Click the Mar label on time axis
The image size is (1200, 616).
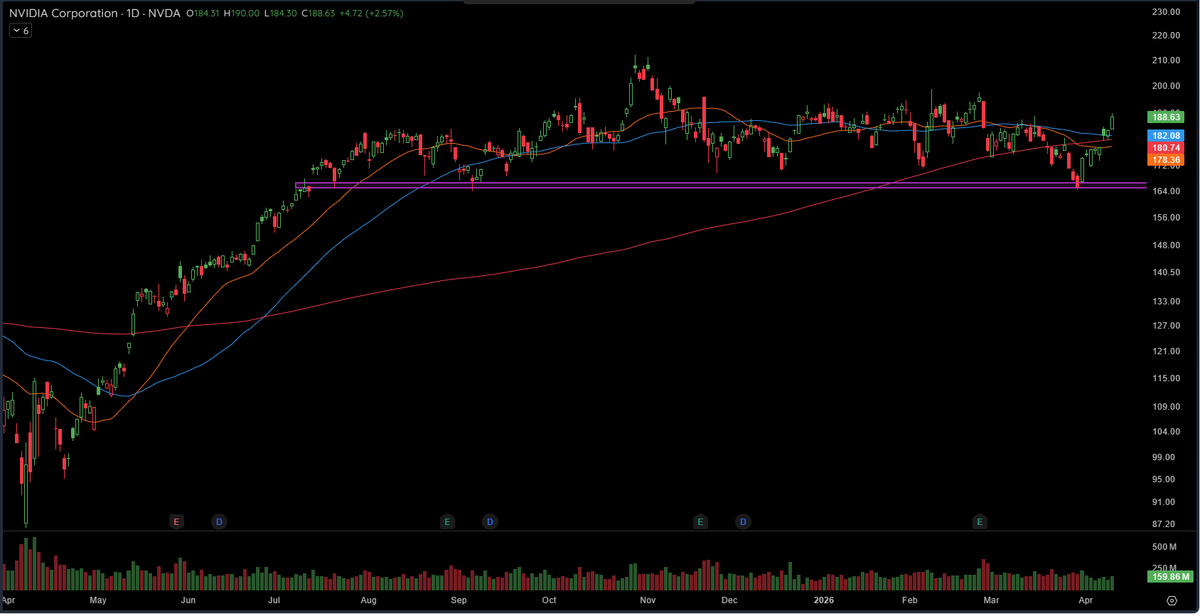[x=991, y=603]
